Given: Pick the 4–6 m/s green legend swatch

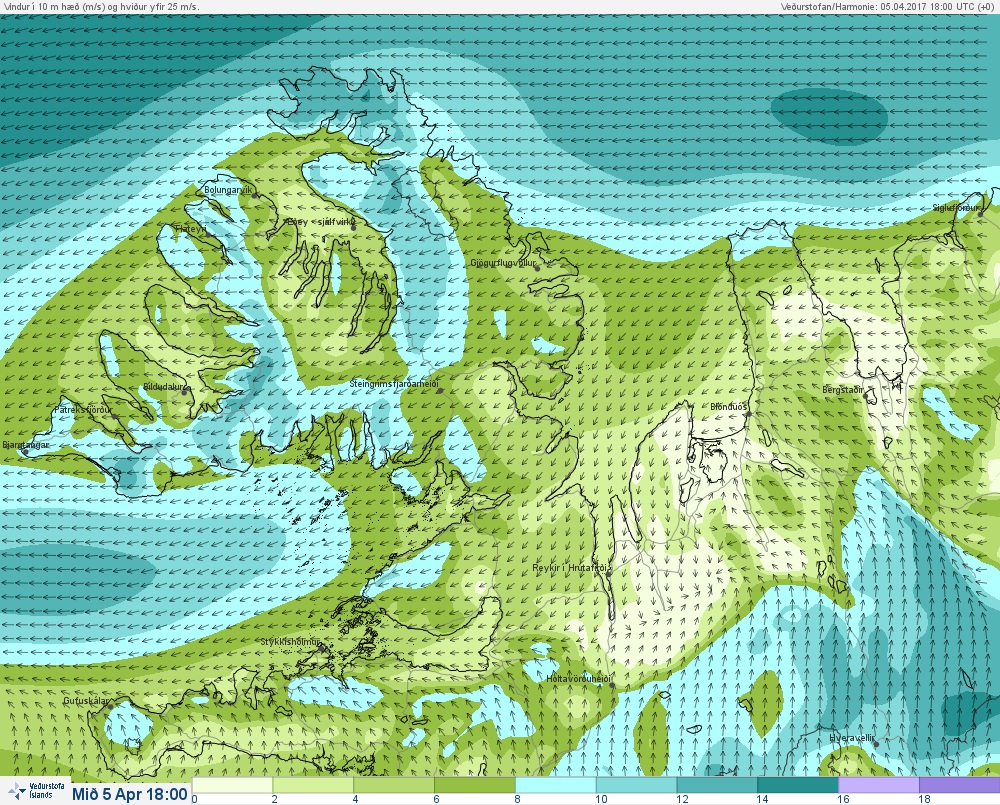Looking at the screenshot, I should 394,785.
